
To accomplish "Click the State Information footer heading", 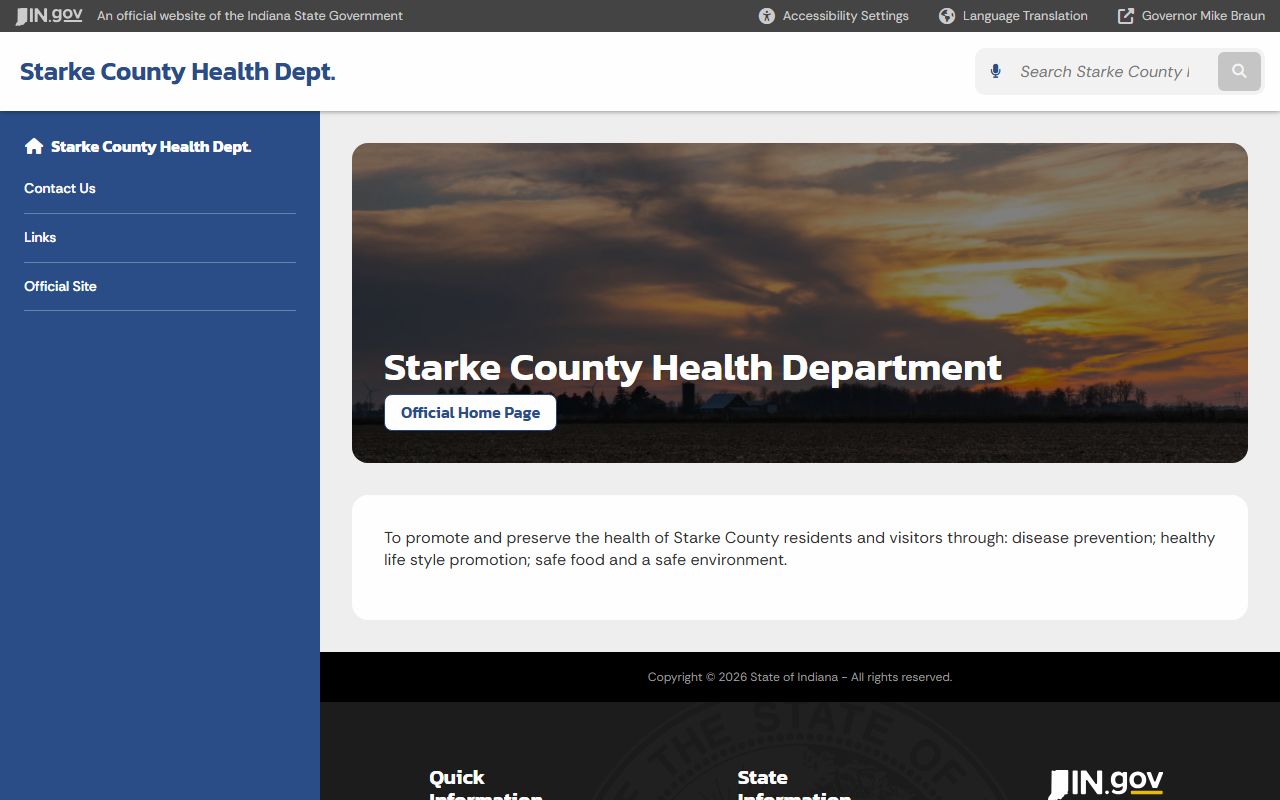I will tap(794, 785).
